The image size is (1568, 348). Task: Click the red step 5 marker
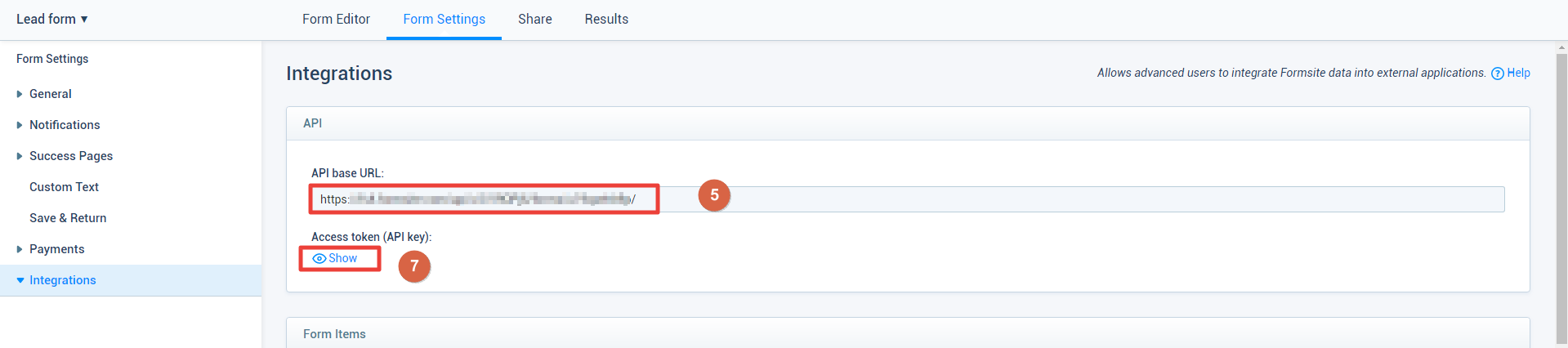pos(714,195)
